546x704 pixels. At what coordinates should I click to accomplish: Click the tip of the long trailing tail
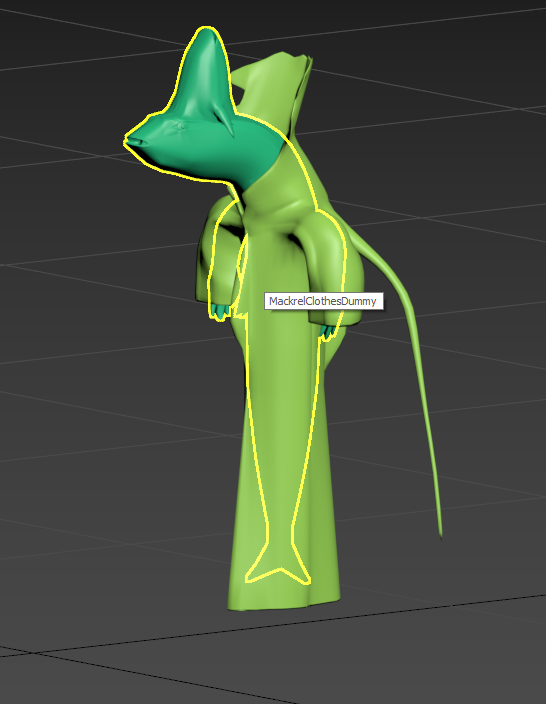[x=440, y=532]
